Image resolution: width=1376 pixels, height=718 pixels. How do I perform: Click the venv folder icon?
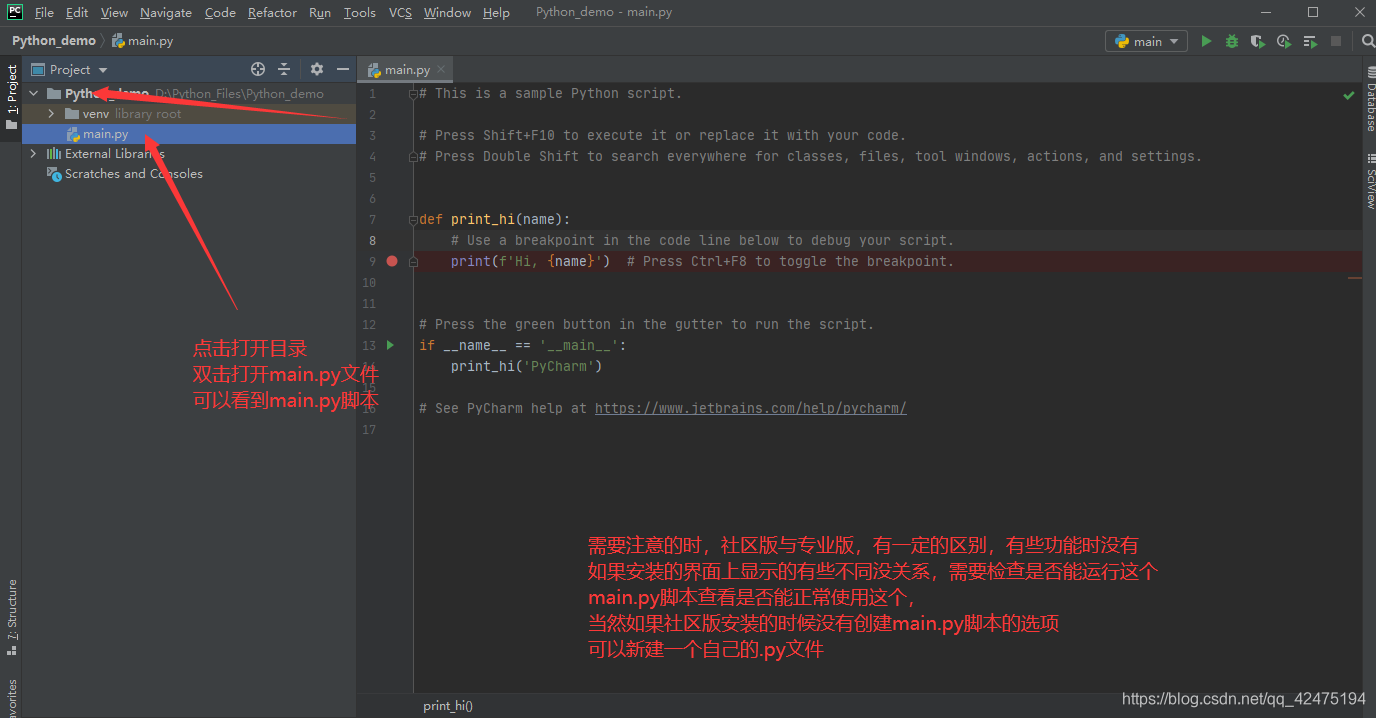(72, 114)
